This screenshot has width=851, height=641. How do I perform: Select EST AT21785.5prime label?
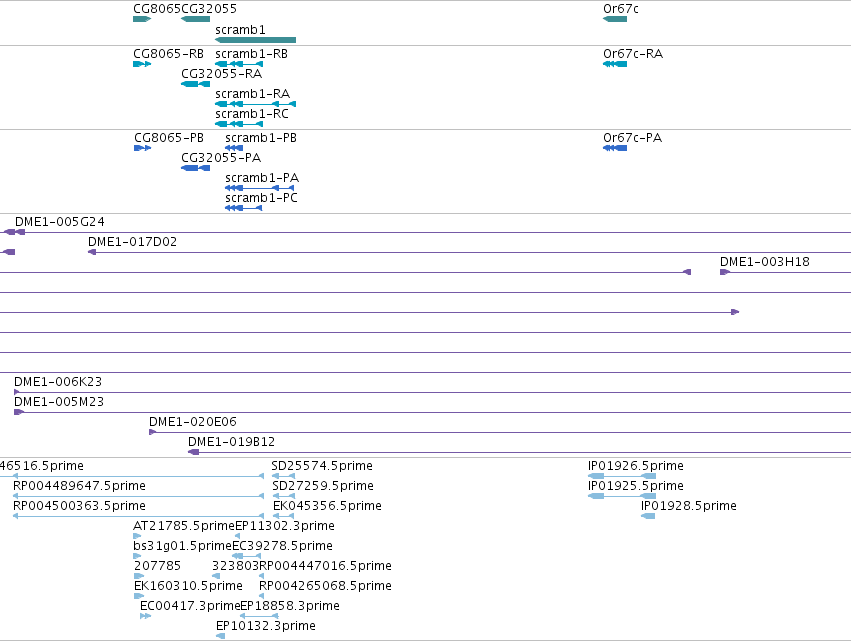click(184, 526)
